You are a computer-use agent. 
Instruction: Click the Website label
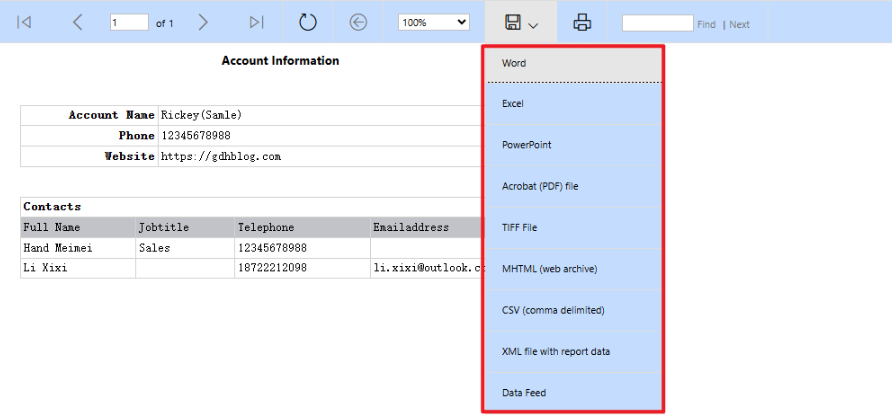pos(130,156)
